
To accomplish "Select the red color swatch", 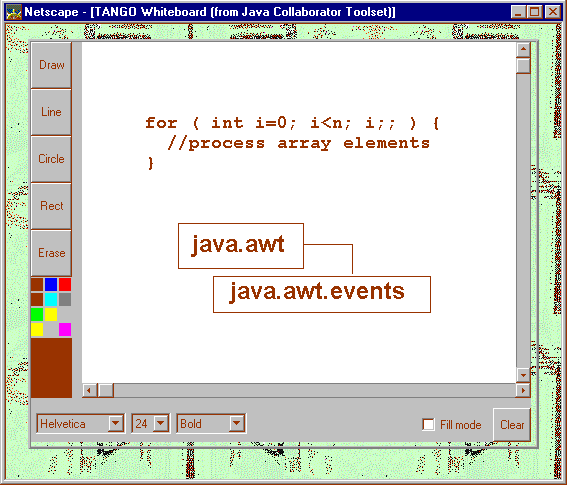I will coord(65,284).
